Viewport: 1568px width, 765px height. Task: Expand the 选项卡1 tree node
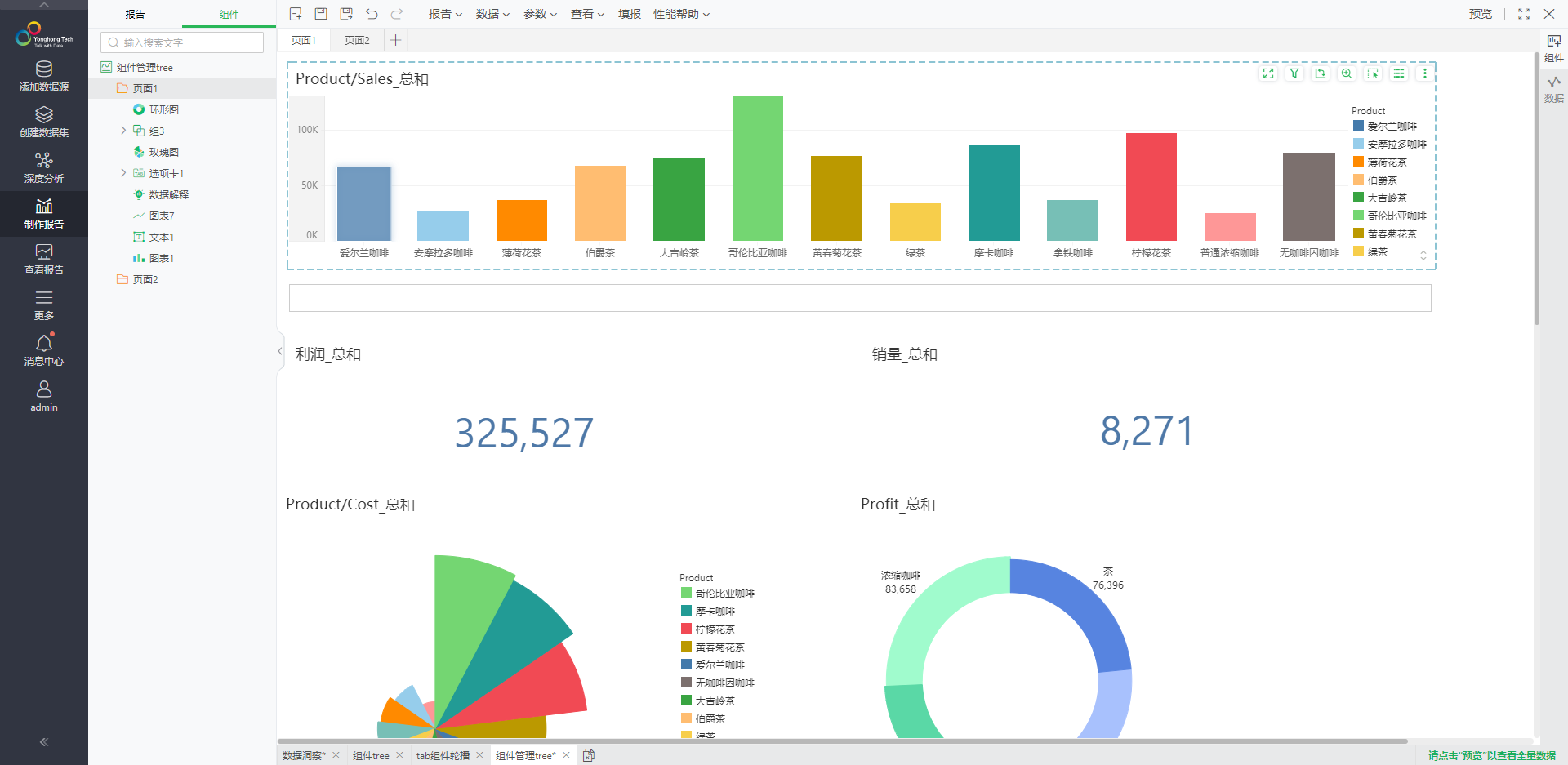click(123, 173)
